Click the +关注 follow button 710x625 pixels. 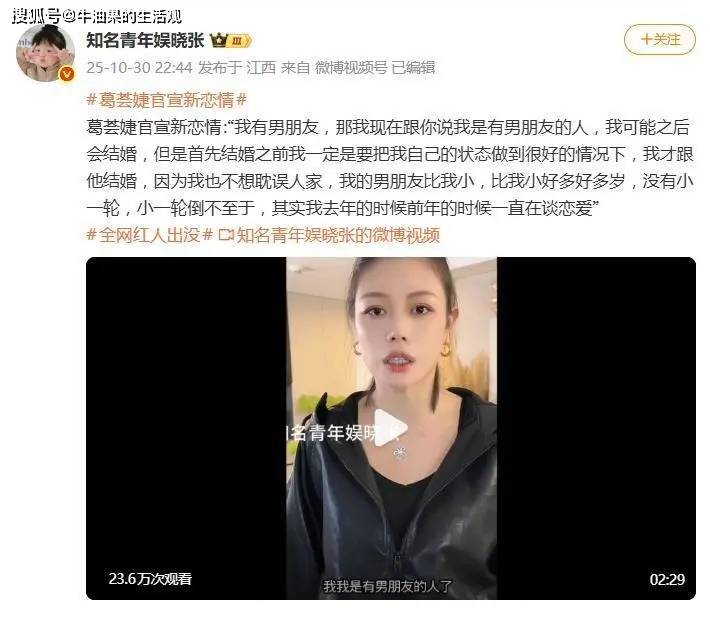pyautogui.click(x=660, y=39)
